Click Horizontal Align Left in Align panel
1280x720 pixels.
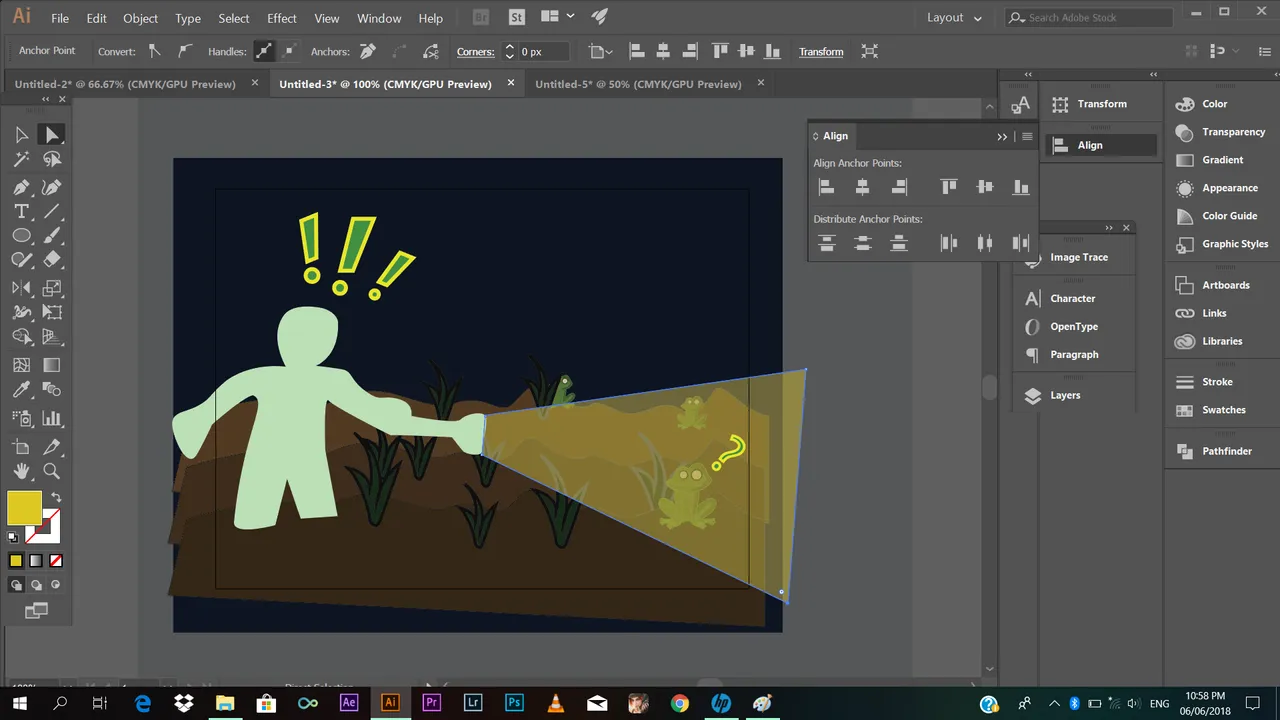click(x=826, y=186)
